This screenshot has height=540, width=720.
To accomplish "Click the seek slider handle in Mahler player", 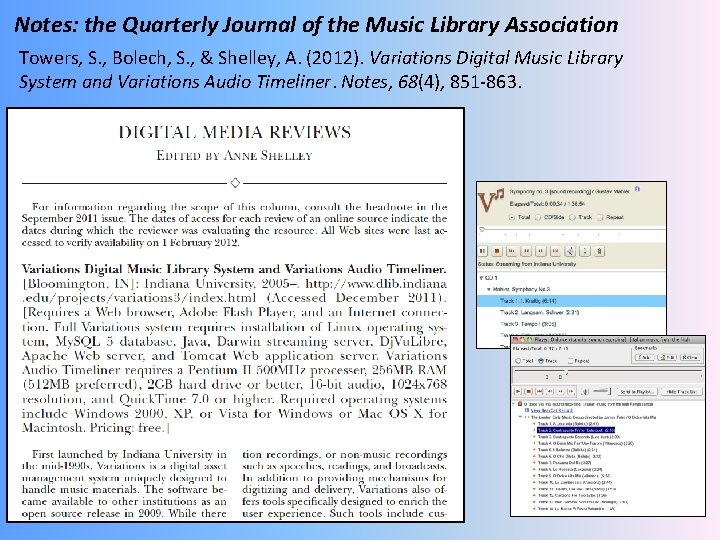I will point(482,229).
